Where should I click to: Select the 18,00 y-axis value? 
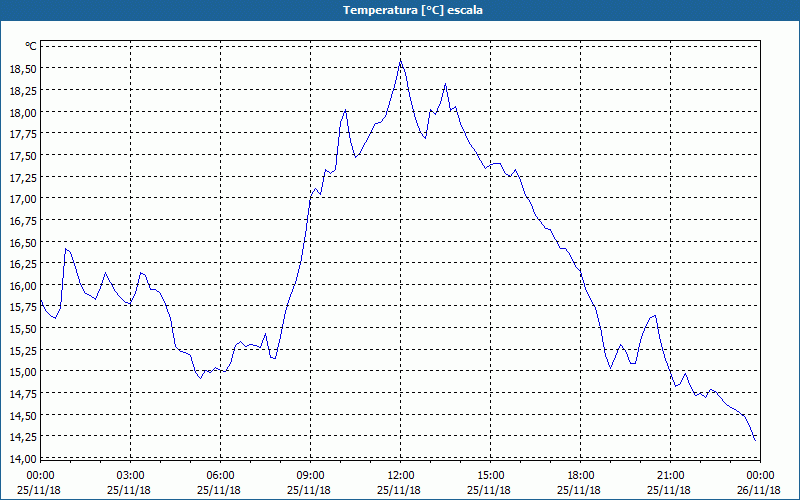tap(23, 112)
